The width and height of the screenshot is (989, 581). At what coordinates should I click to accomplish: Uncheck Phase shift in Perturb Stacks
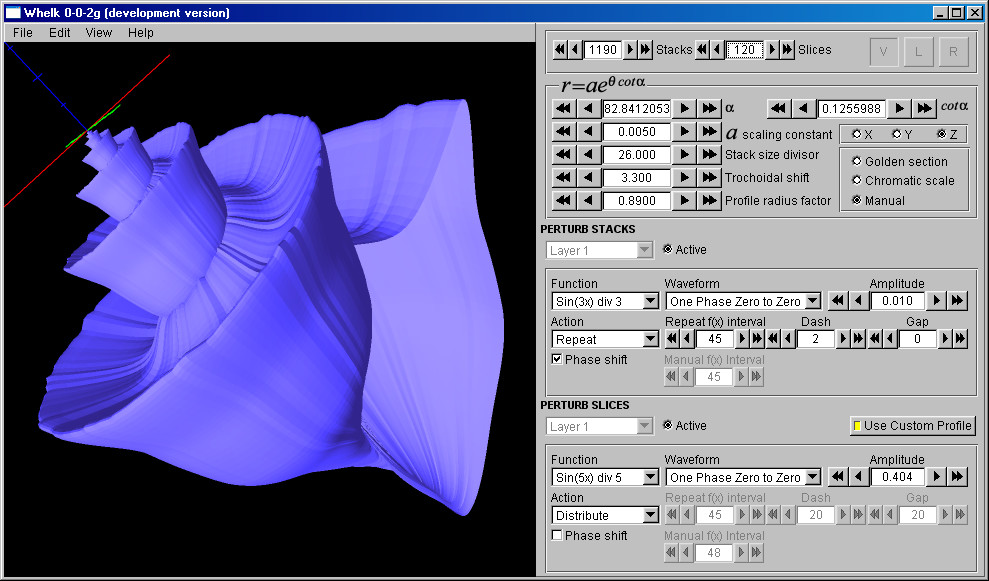[557, 359]
